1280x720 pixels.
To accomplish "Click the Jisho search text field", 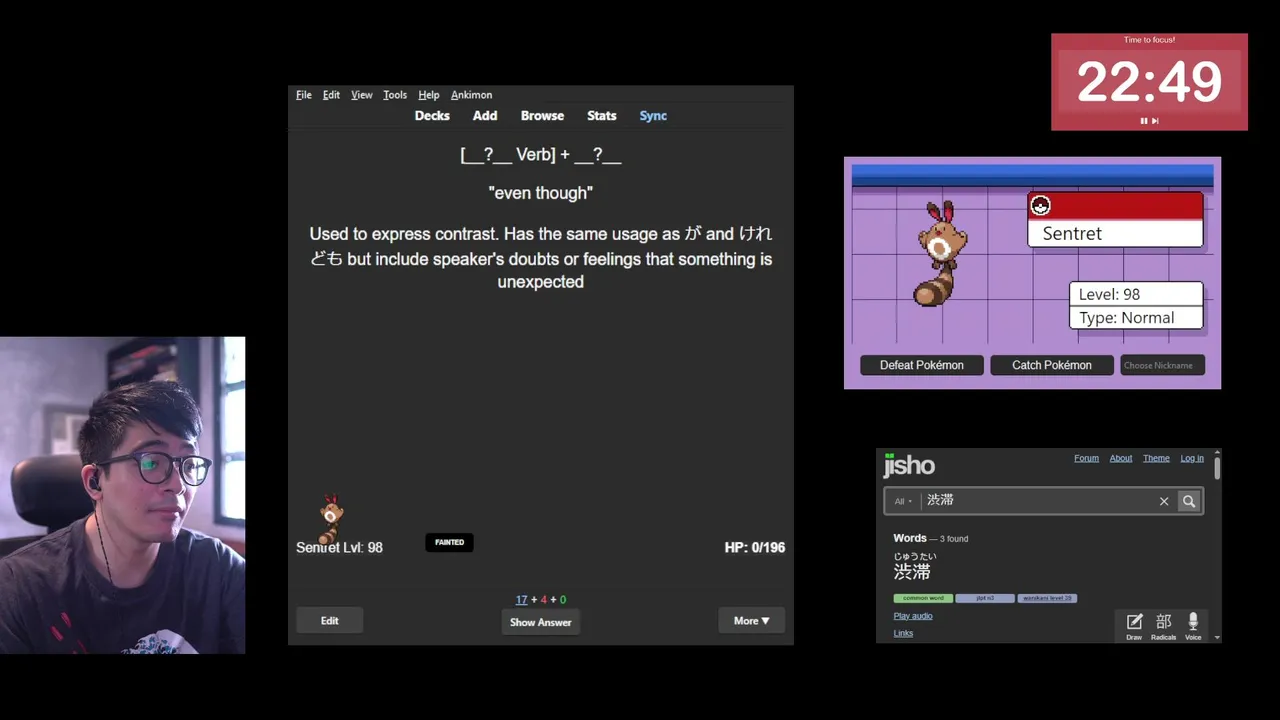I will point(1037,501).
